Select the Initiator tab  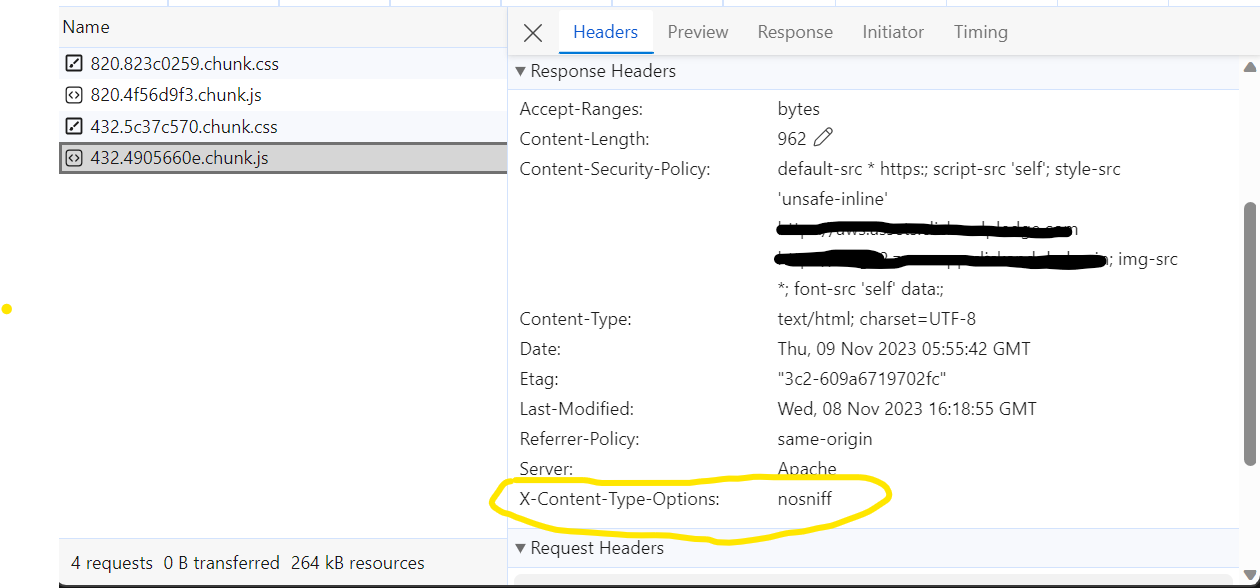(893, 32)
